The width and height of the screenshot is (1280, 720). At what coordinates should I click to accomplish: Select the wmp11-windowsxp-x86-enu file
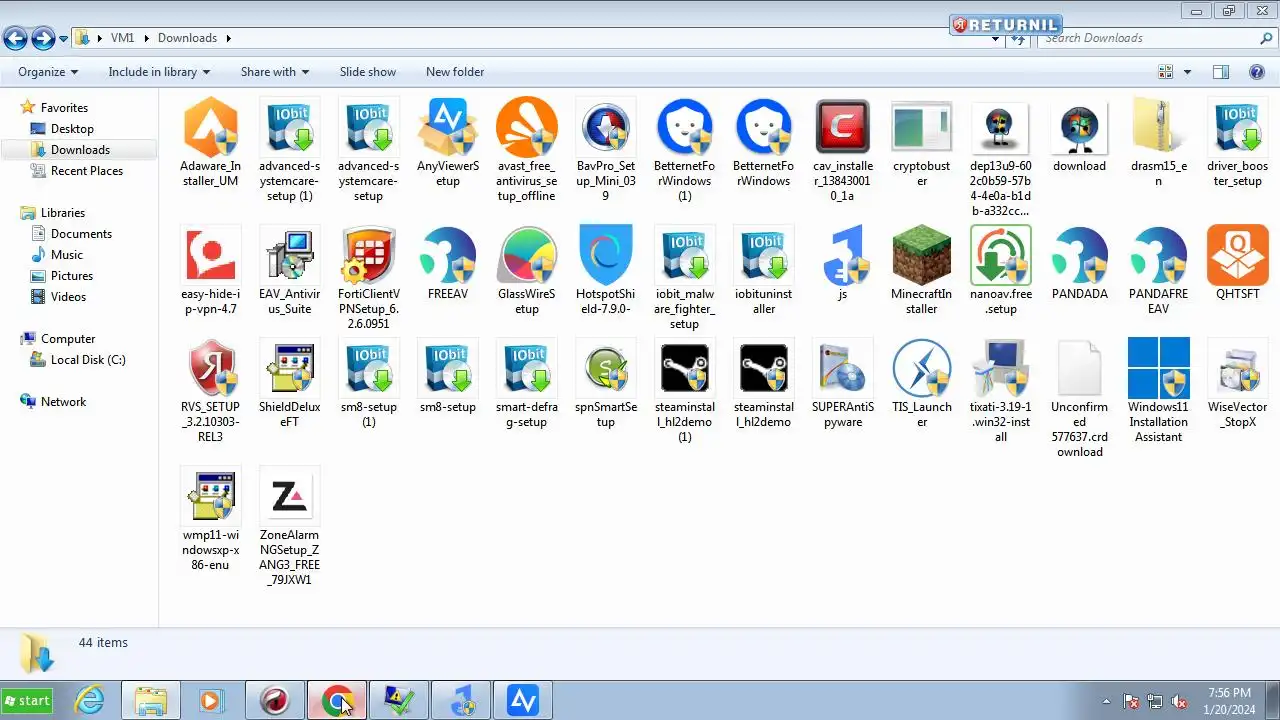(x=210, y=497)
